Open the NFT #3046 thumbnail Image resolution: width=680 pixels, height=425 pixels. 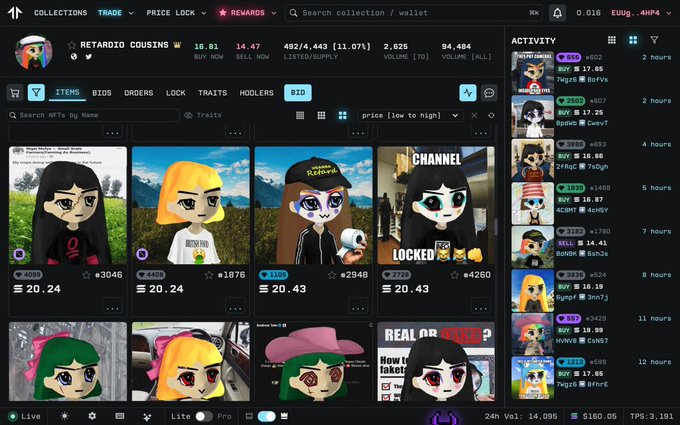(x=68, y=206)
